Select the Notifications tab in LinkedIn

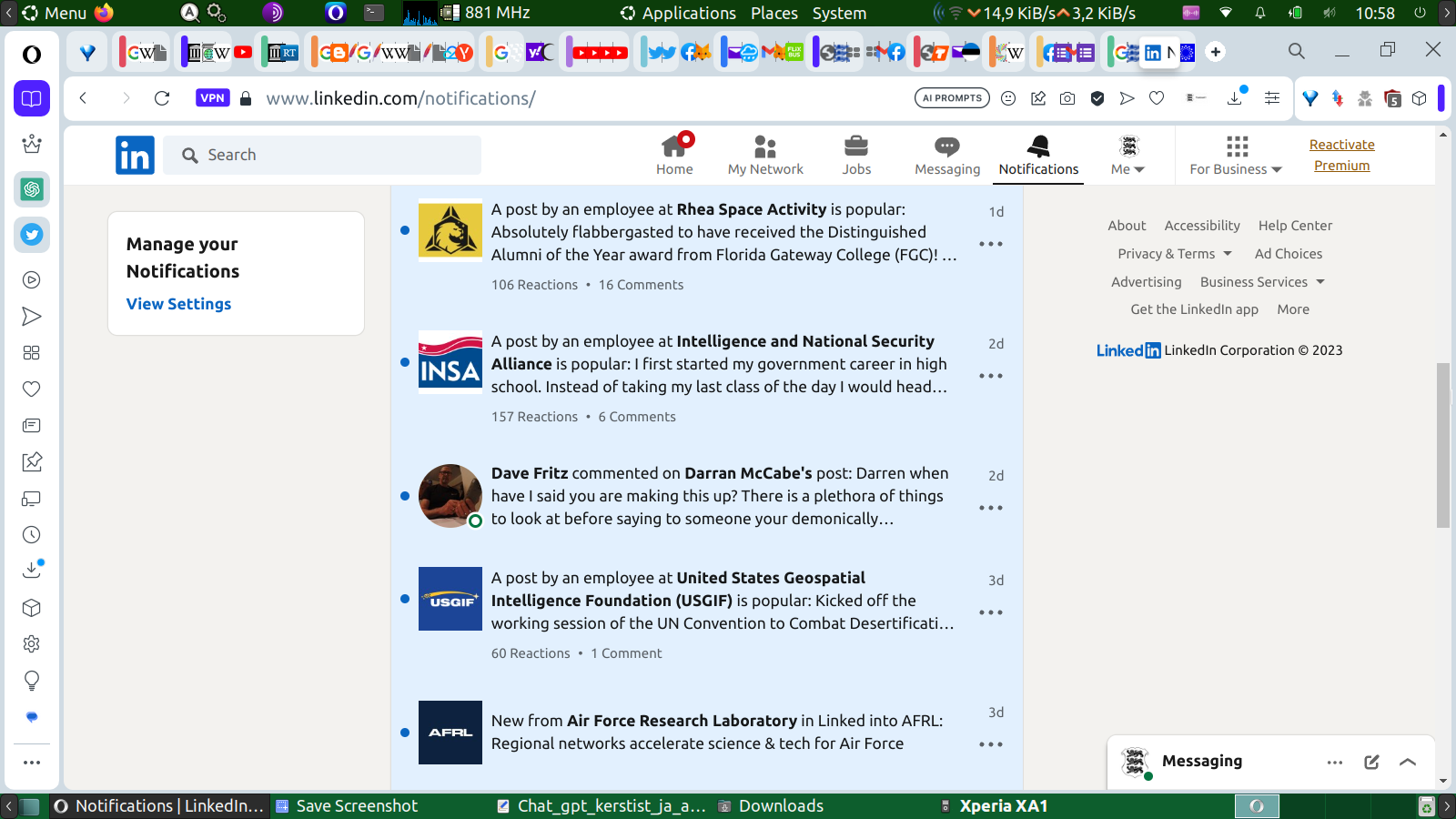click(1038, 155)
